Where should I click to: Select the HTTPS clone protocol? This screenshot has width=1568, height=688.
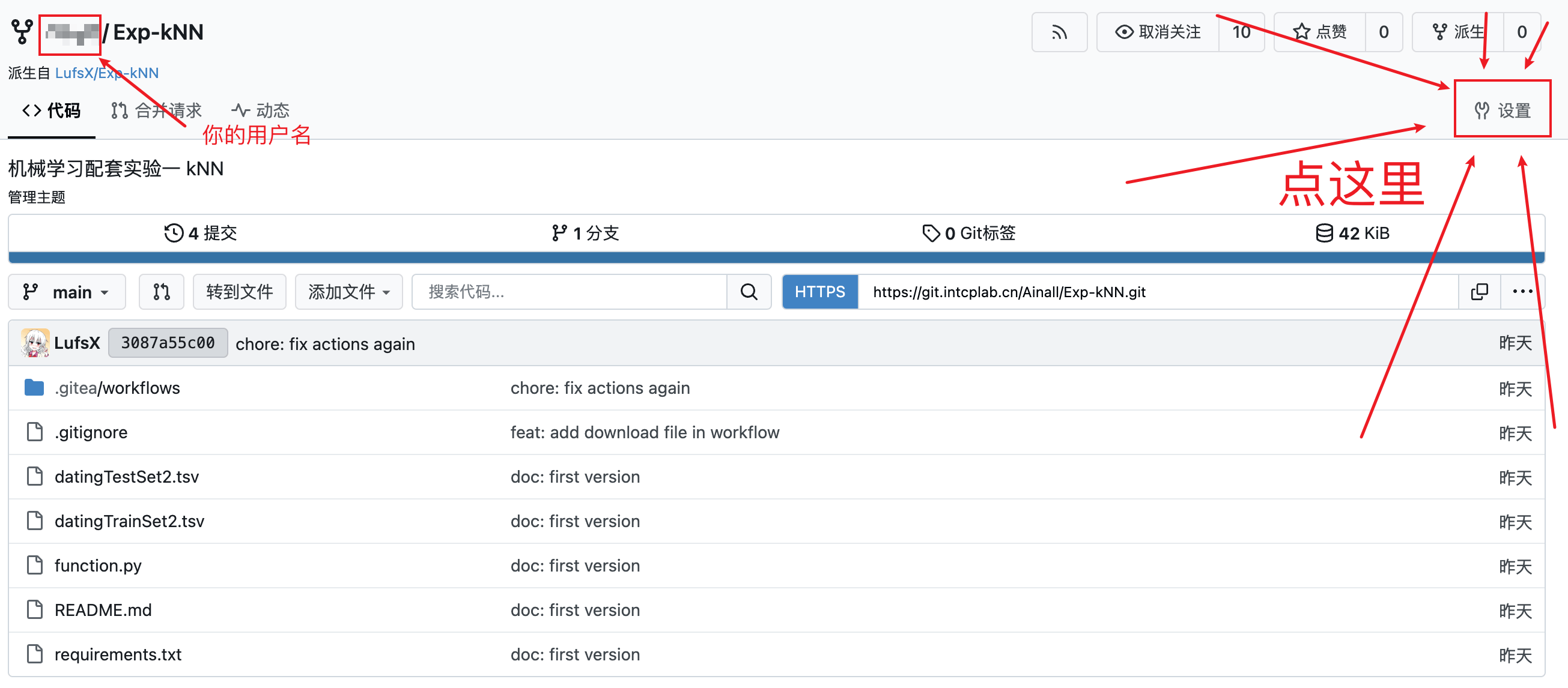820,292
